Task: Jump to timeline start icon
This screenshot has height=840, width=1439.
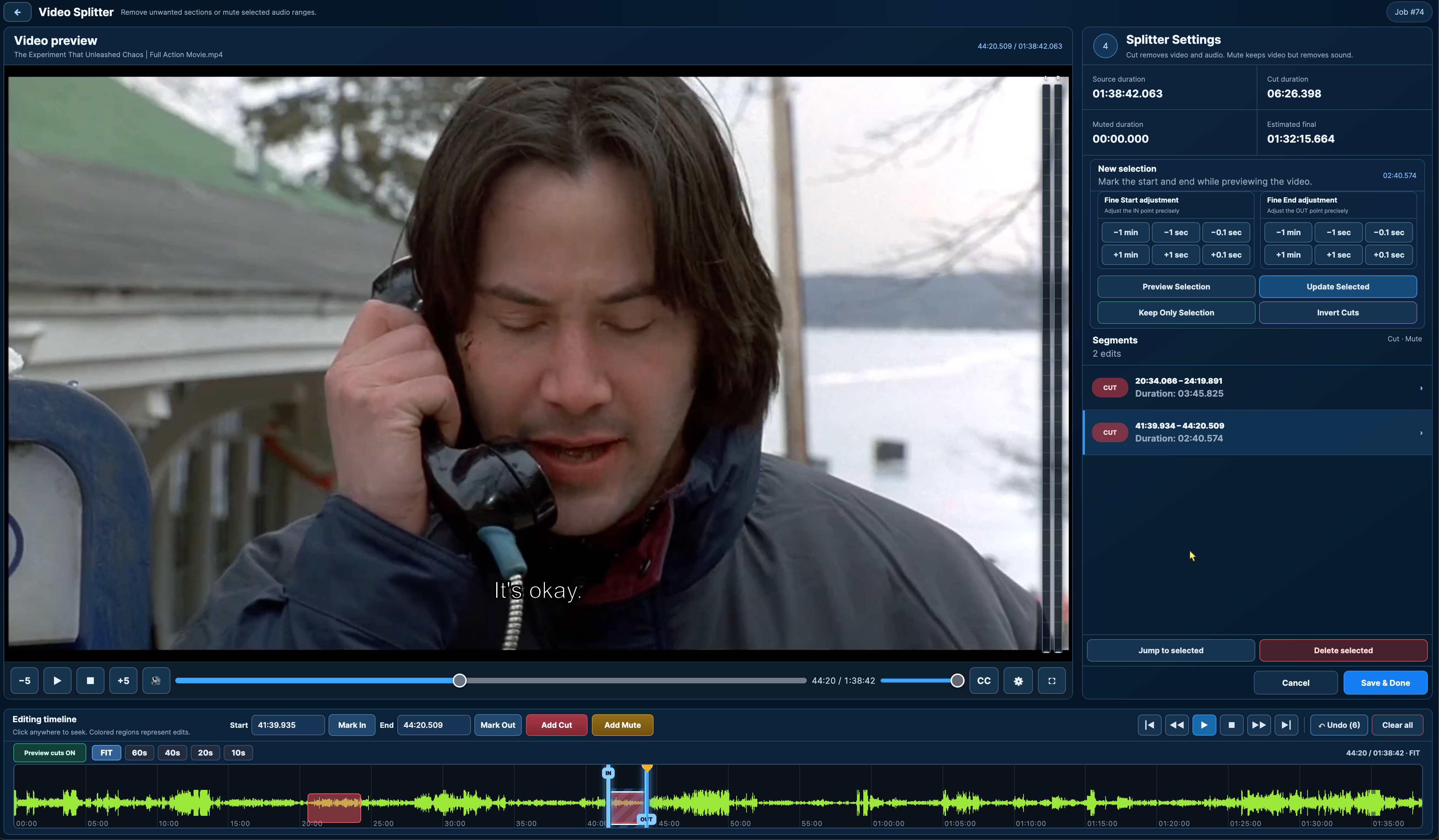Action: [x=1149, y=725]
